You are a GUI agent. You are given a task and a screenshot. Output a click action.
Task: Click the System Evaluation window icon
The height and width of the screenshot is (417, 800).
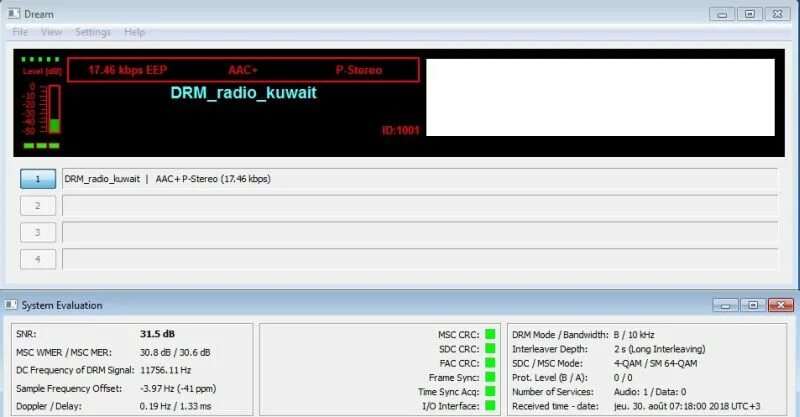point(11,305)
